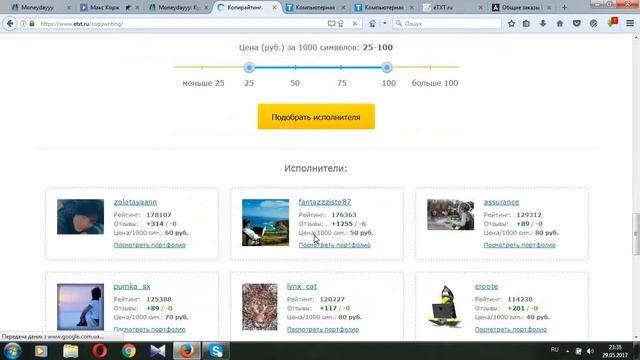Click the reader view icon in the address bar
This screenshot has width=640, height=360.
click(x=331, y=24)
